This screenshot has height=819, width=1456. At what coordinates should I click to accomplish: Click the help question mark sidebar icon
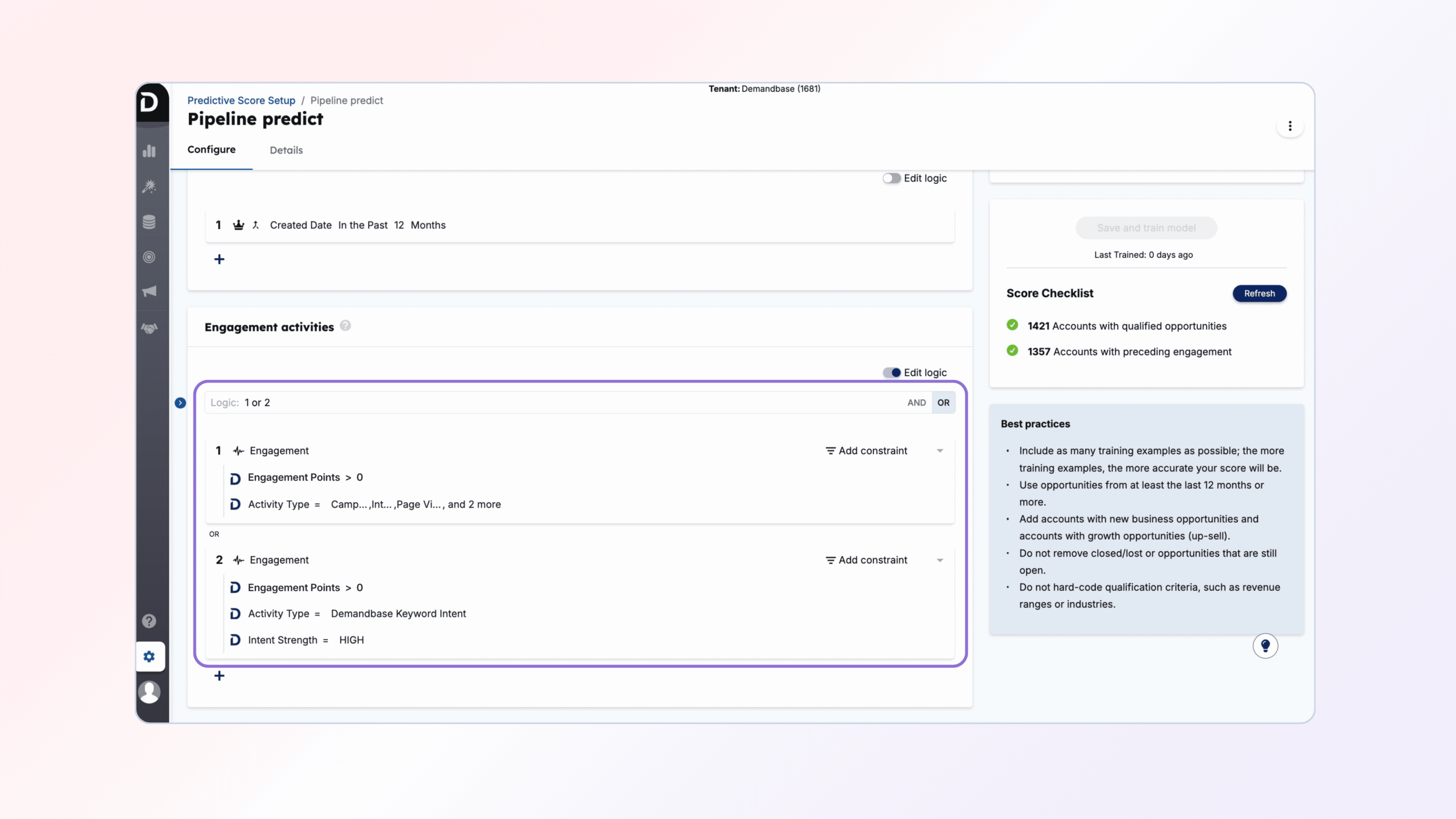point(149,621)
